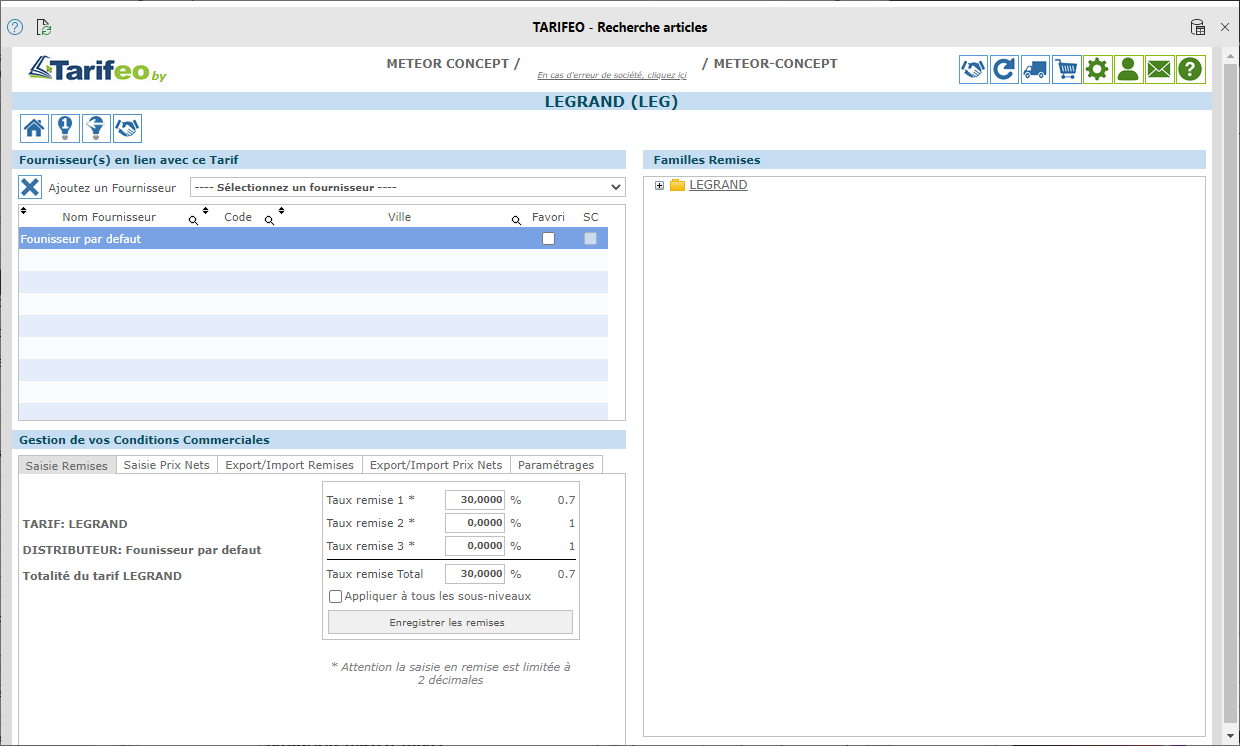This screenshot has width=1240, height=746.
Task: Click 'DISTRIBUTEUR: Founisseur par defaut' text
Action: [x=142, y=549]
